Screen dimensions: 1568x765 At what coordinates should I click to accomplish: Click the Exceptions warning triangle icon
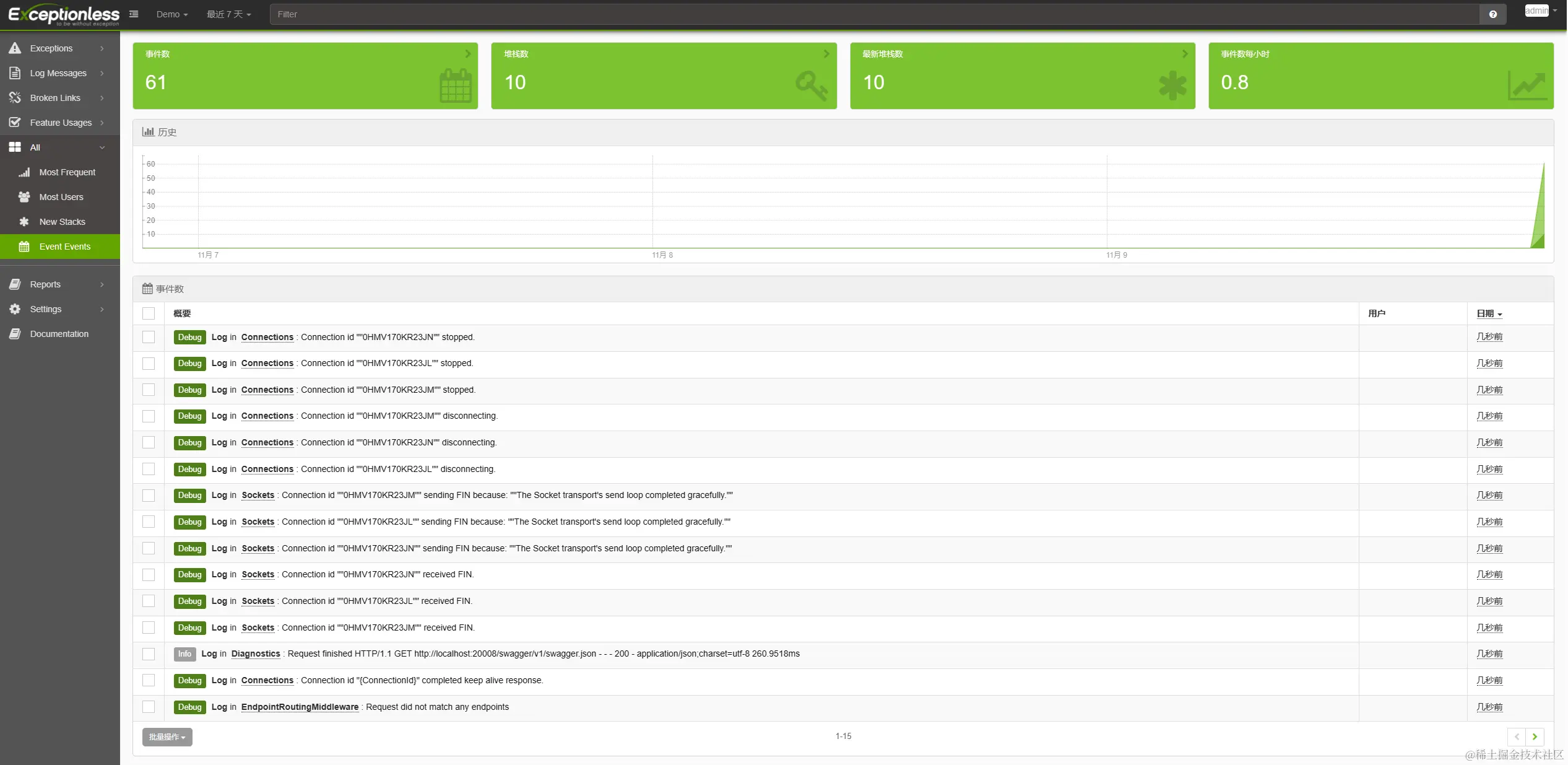click(x=15, y=48)
